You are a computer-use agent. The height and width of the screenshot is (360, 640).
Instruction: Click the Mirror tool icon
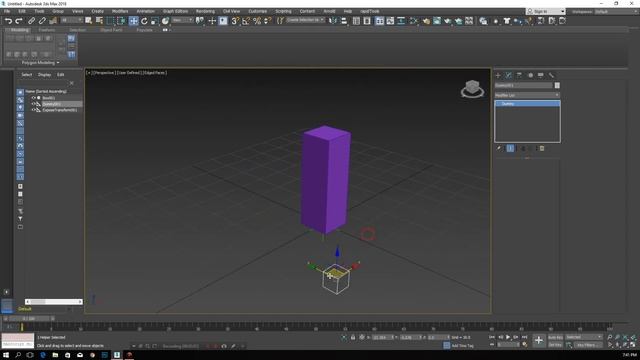[x=333, y=21]
